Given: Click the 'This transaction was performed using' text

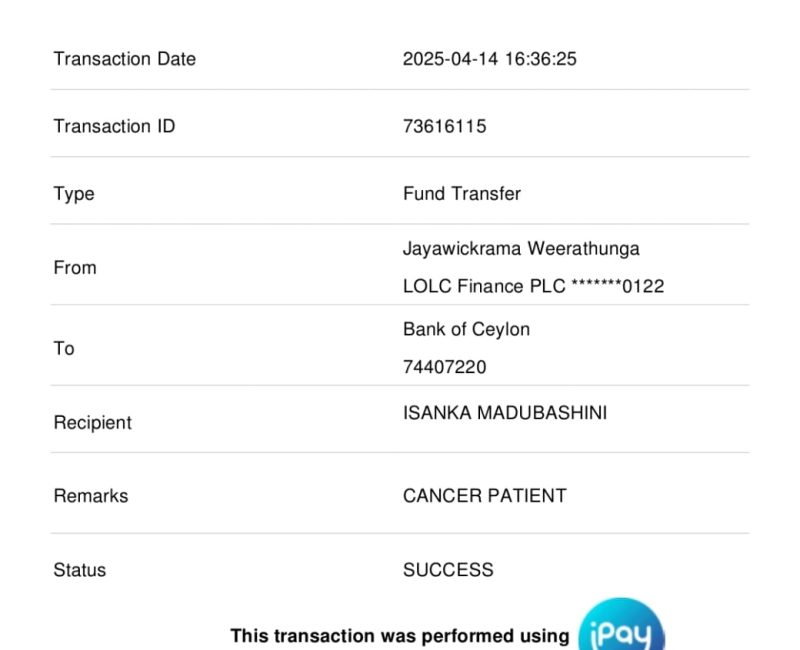Looking at the screenshot, I should [x=399, y=636].
